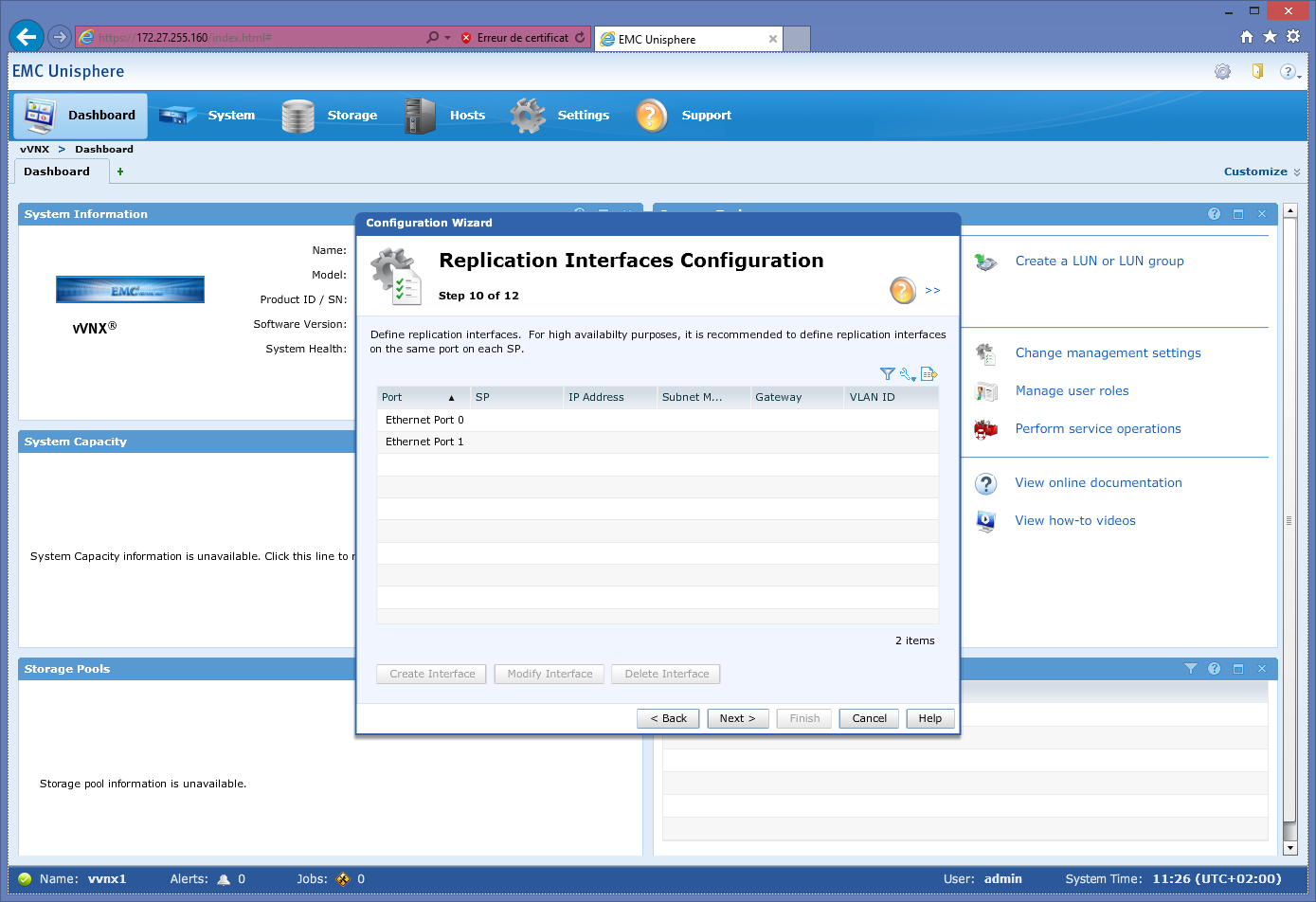Viewport: 1316px width, 902px height.
Task: Click filter funnel on lower-right panel header
Action: tap(1191, 669)
